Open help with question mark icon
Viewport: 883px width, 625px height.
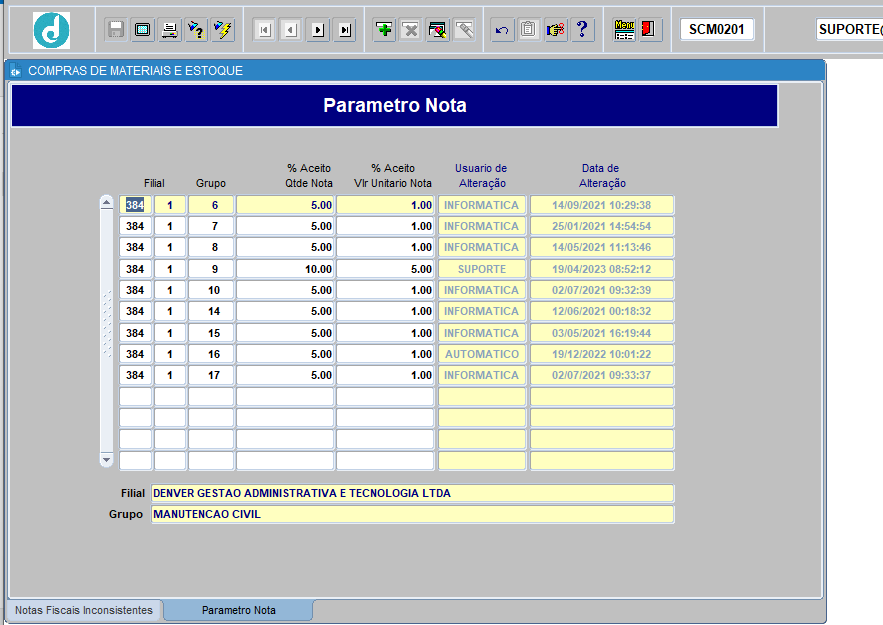(x=582, y=29)
